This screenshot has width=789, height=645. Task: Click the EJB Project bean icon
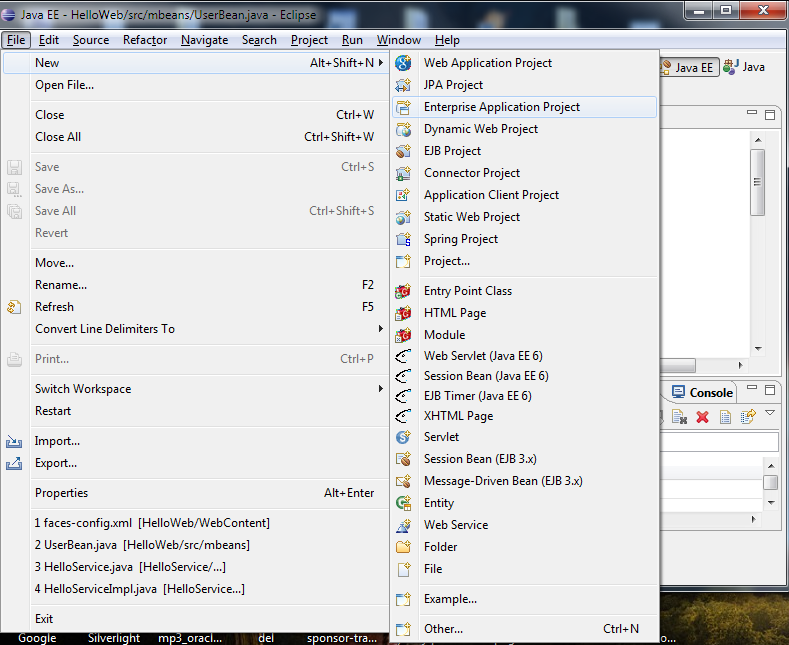[403, 151]
